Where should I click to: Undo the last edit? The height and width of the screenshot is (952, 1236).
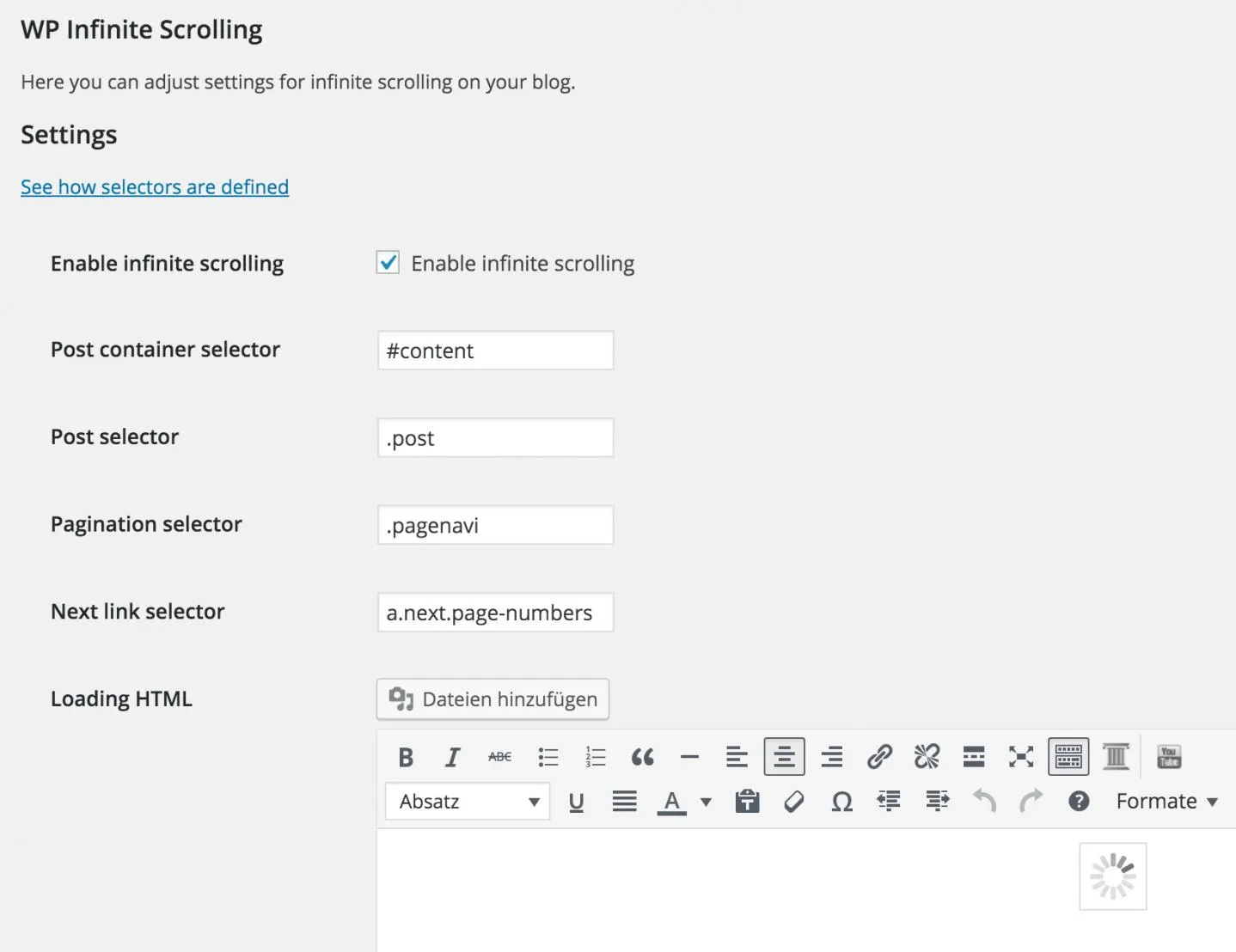(984, 802)
